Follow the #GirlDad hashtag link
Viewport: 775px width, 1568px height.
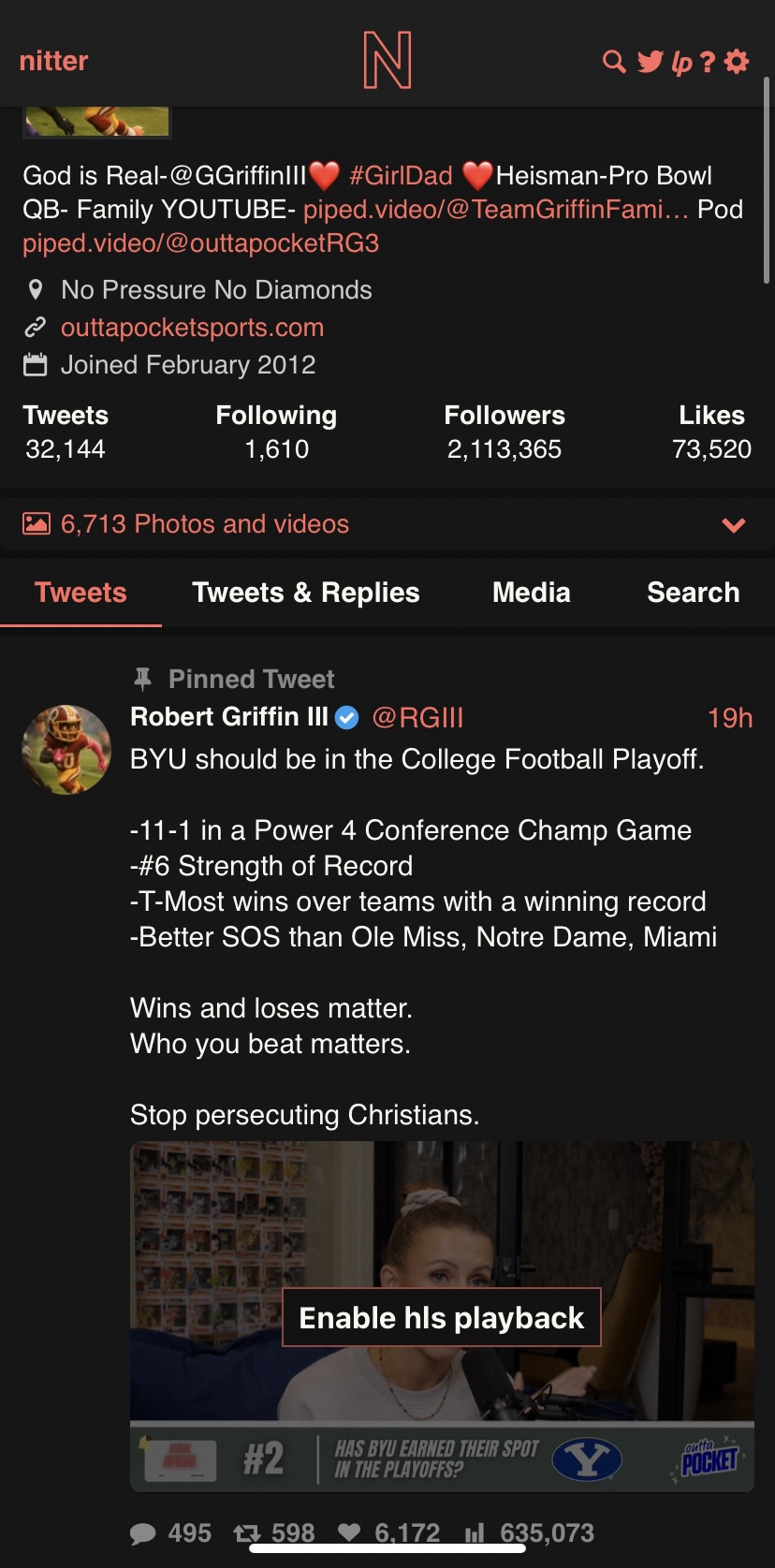401,176
